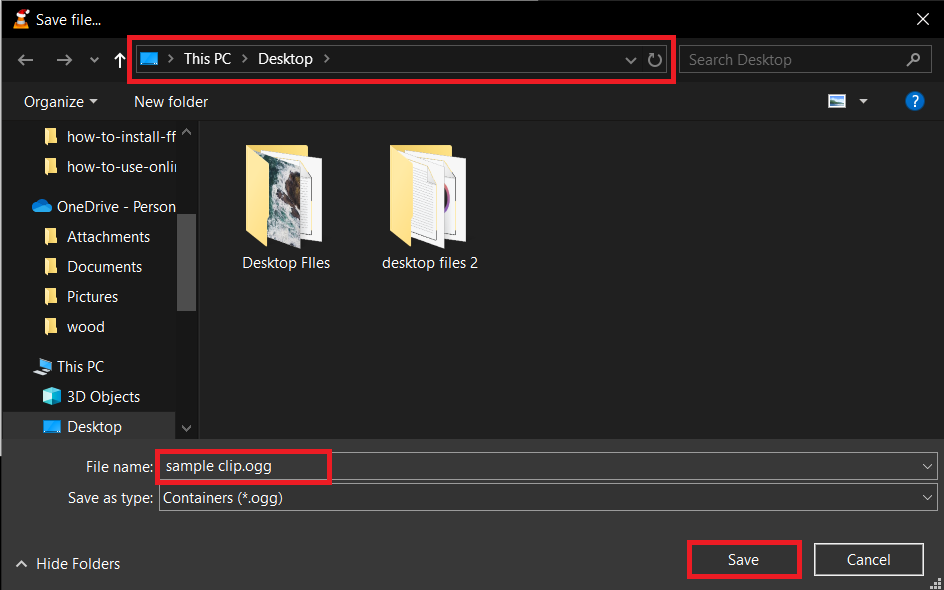This screenshot has height=590, width=944.
Task: Click the VLC cone icon in titlebar
Action: coord(21,18)
